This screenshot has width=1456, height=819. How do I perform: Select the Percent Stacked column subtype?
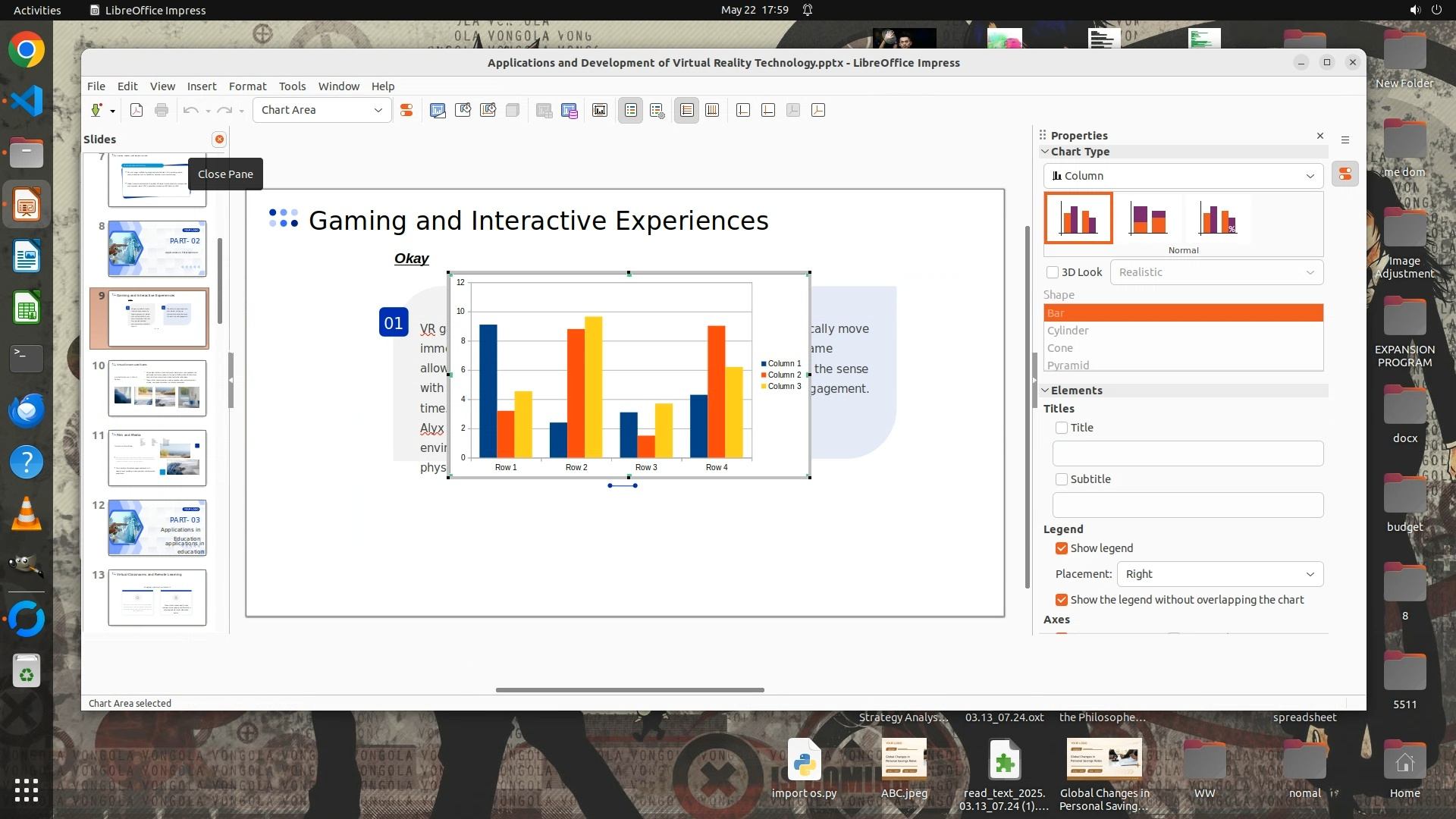(x=1218, y=218)
